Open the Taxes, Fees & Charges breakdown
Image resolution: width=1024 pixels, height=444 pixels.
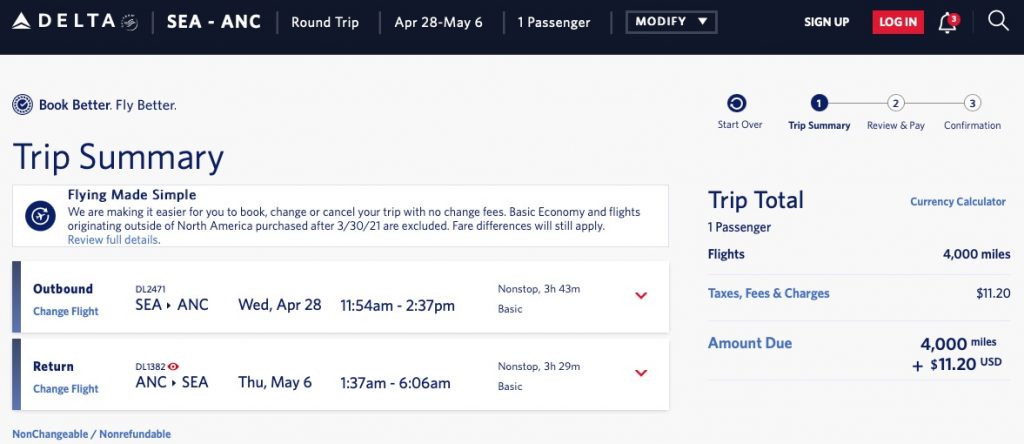768,294
